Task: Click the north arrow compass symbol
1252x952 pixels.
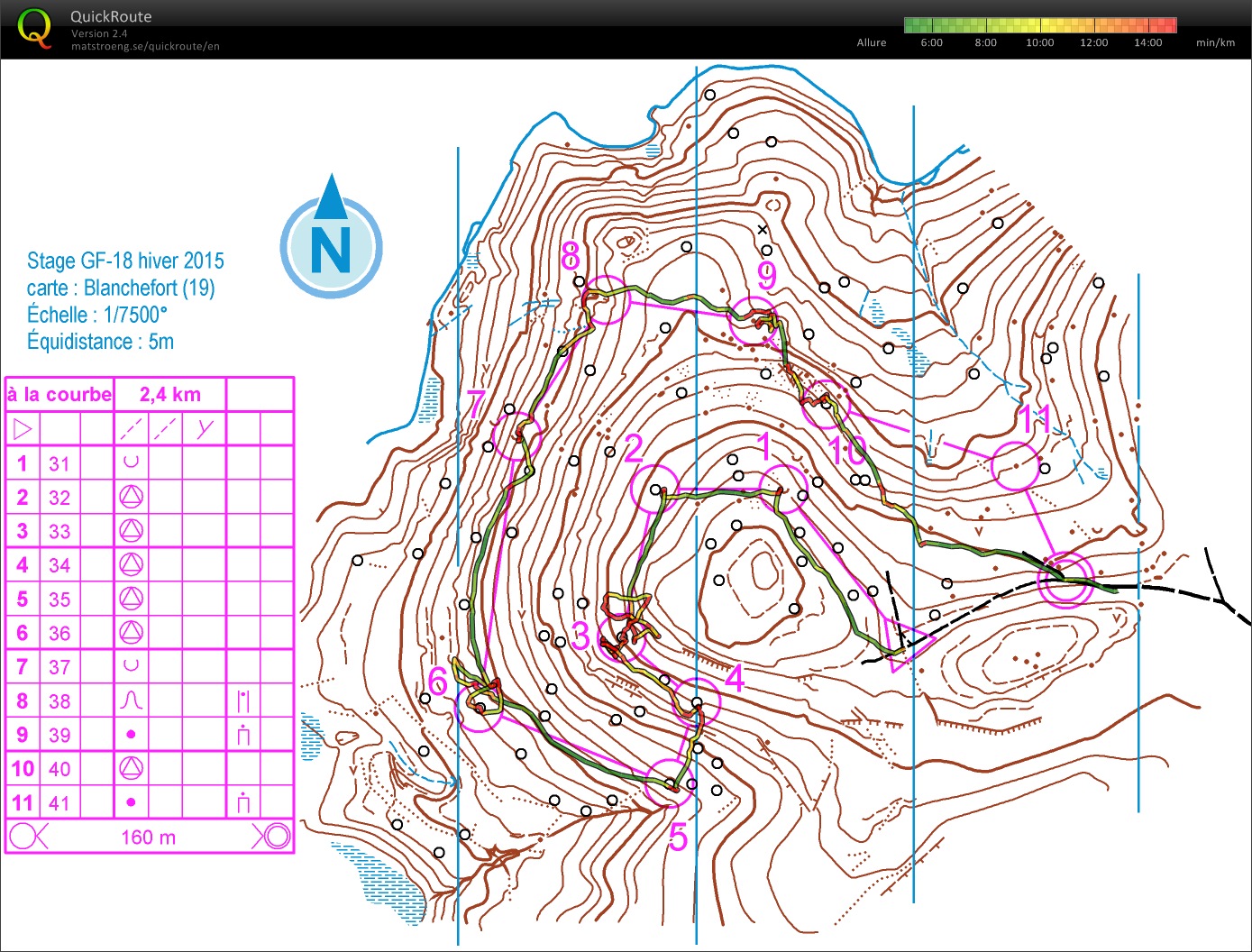Action: [x=332, y=236]
